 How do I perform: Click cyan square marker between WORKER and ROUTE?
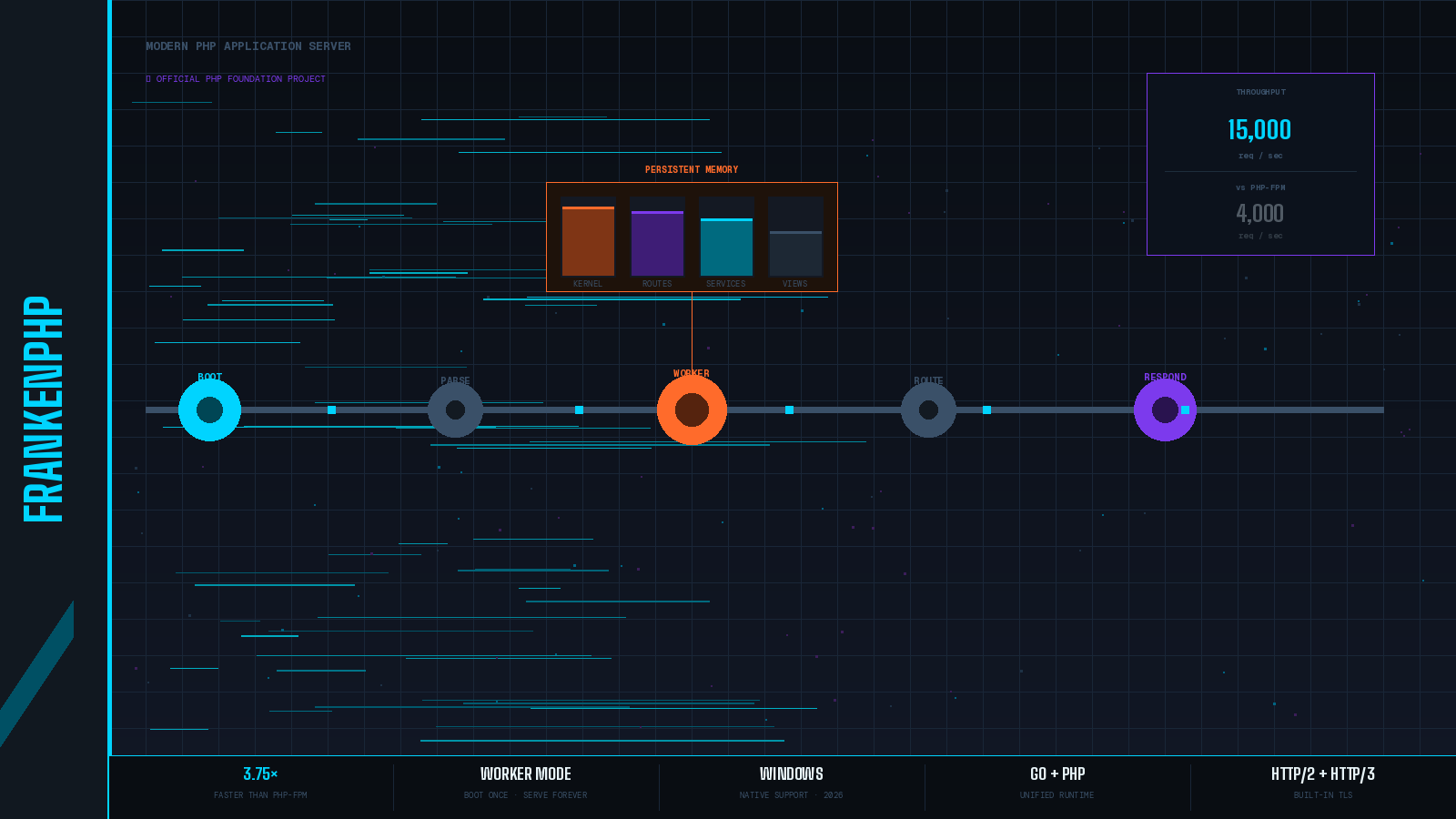789,409
